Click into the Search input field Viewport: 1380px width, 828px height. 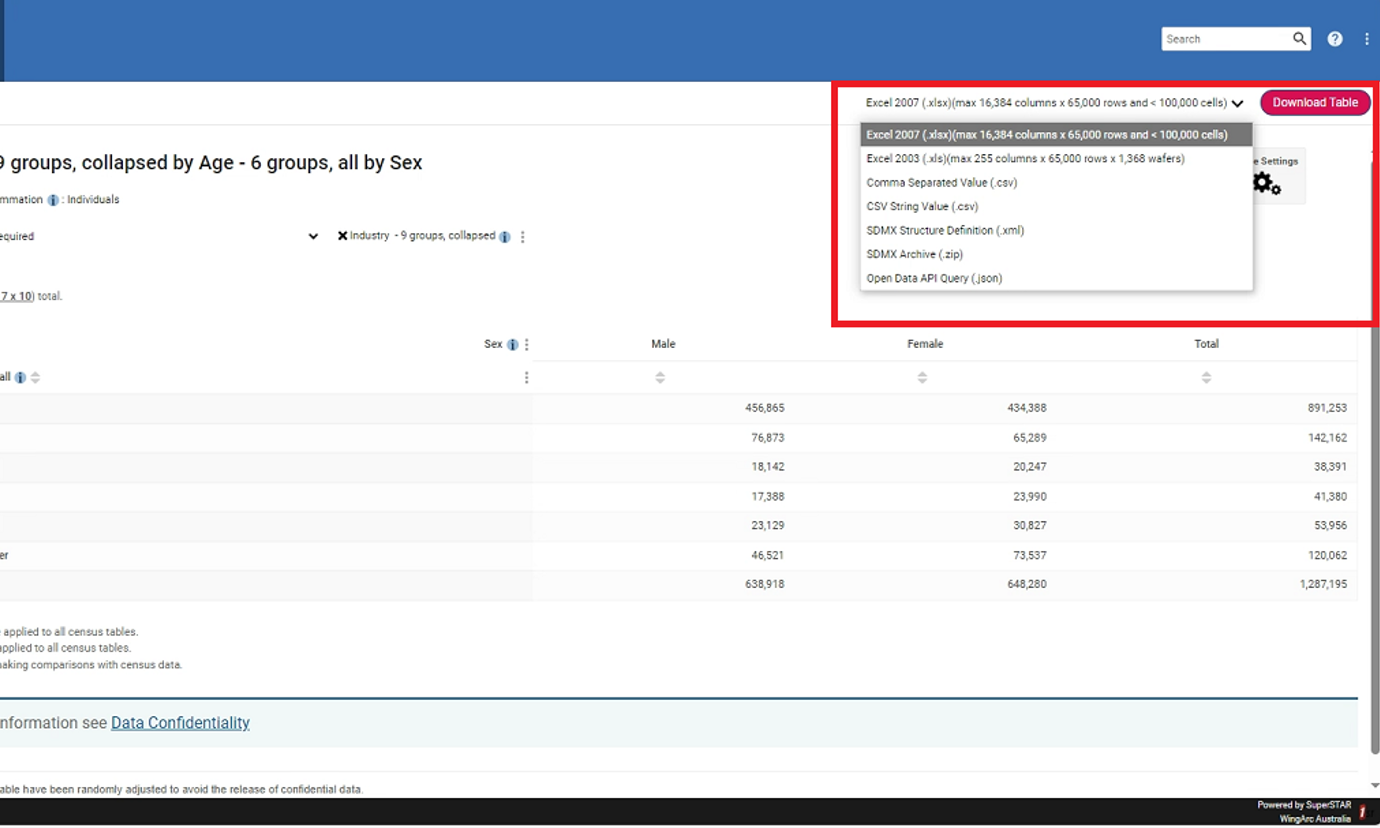click(x=1225, y=39)
